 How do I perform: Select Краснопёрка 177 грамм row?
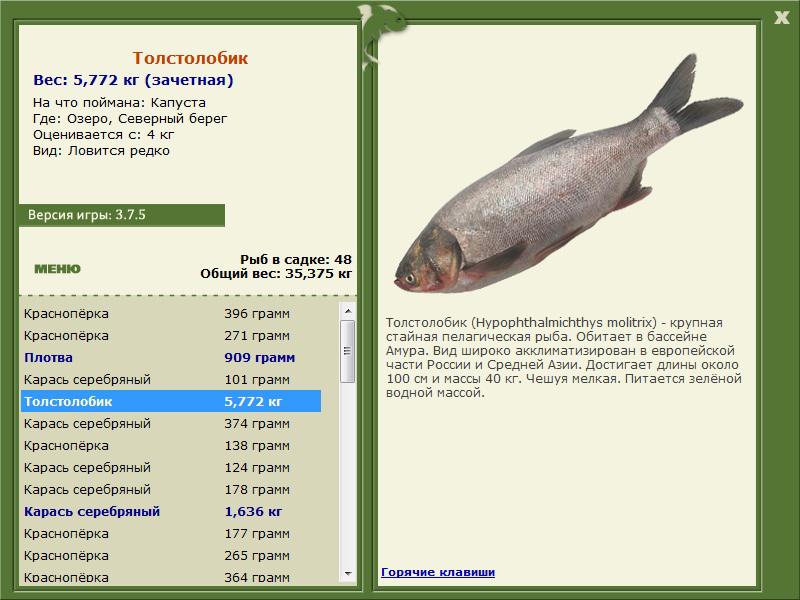171,534
